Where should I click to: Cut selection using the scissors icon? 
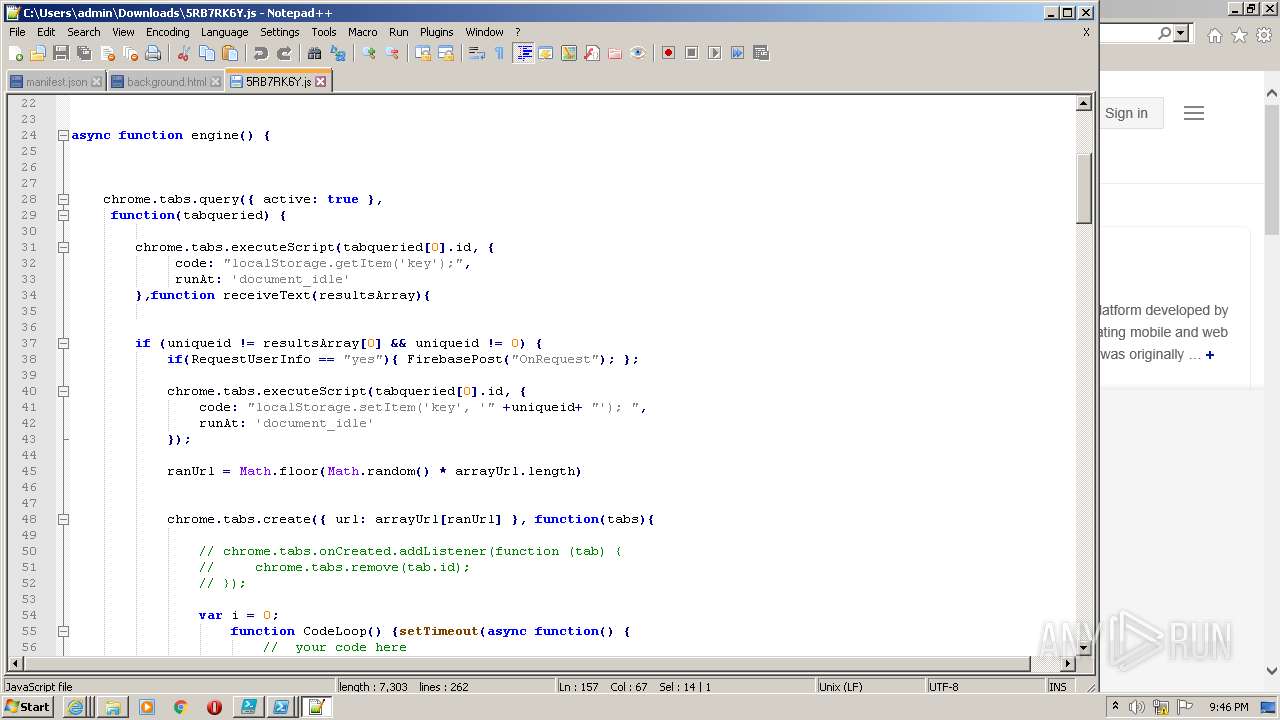click(x=184, y=53)
